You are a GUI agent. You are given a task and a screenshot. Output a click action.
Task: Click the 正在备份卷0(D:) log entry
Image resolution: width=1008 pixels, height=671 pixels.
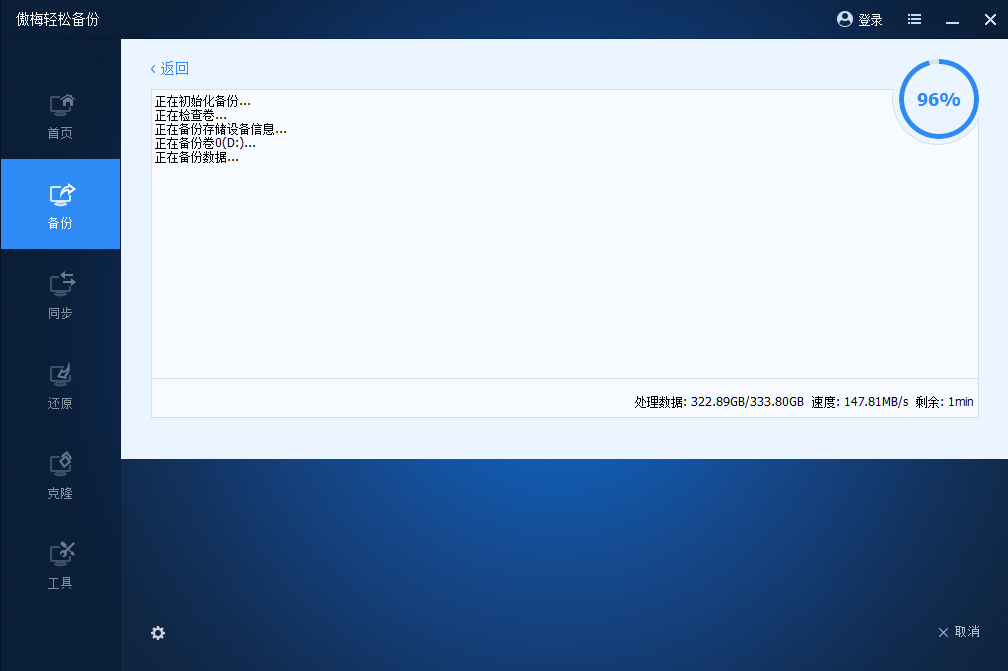pyautogui.click(x=205, y=144)
